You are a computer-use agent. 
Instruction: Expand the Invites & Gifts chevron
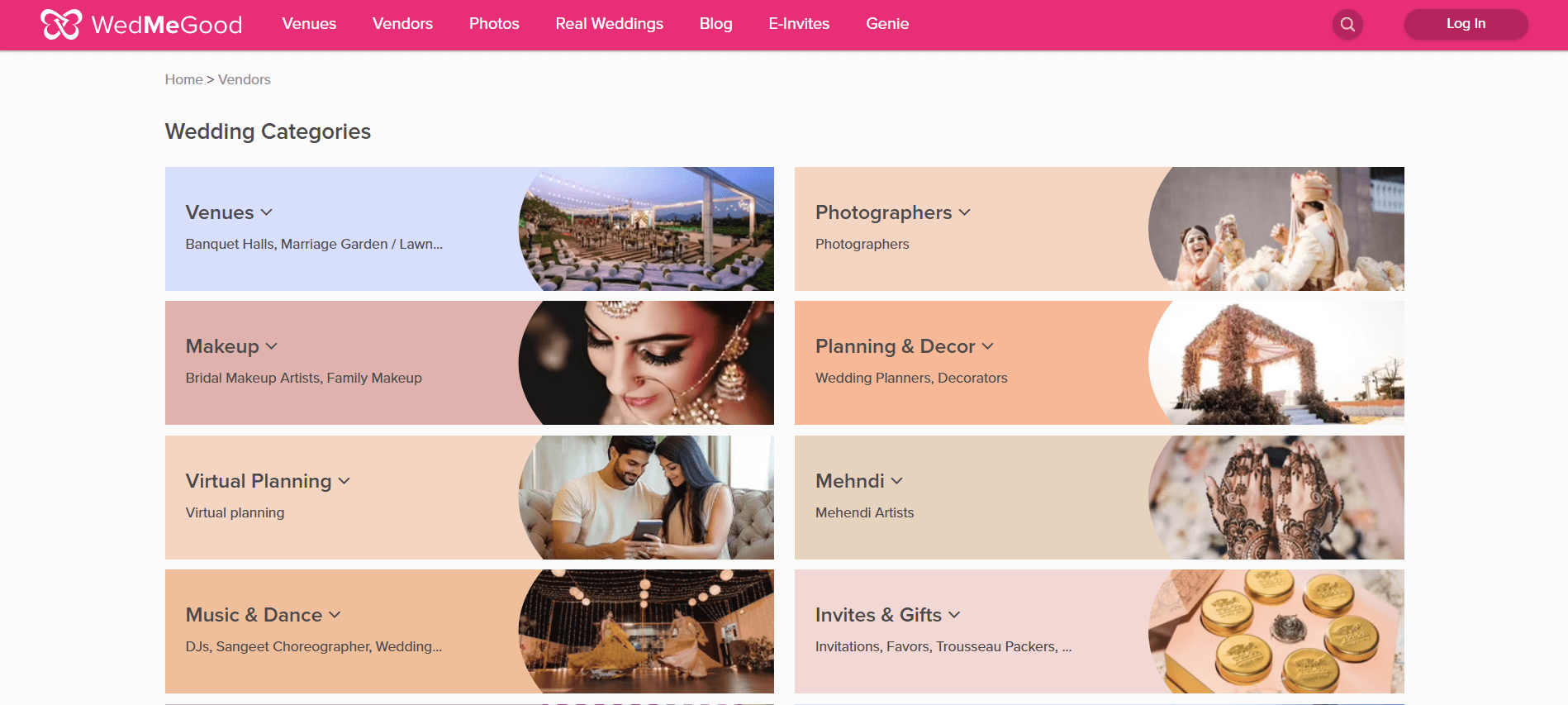tap(955, 615)
